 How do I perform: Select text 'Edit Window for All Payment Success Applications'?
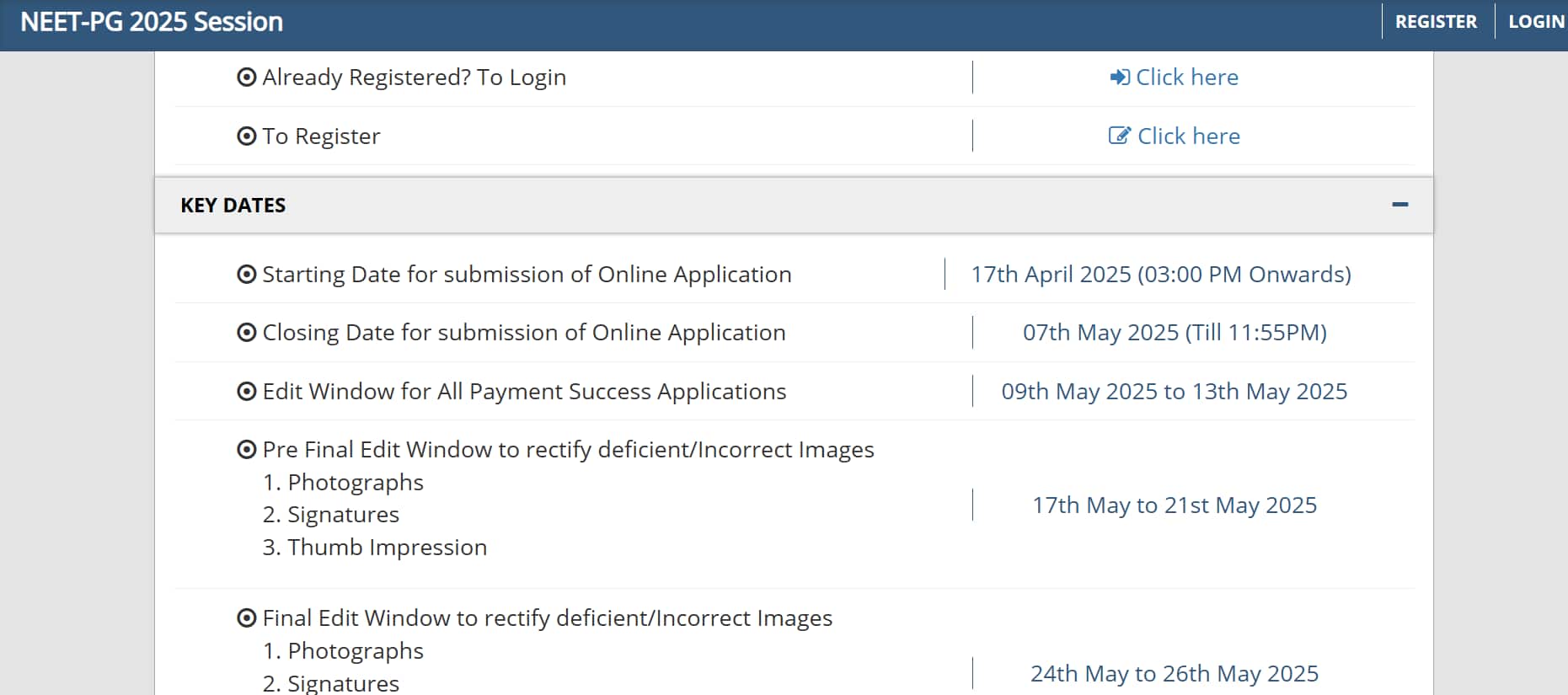coord(524,392)
